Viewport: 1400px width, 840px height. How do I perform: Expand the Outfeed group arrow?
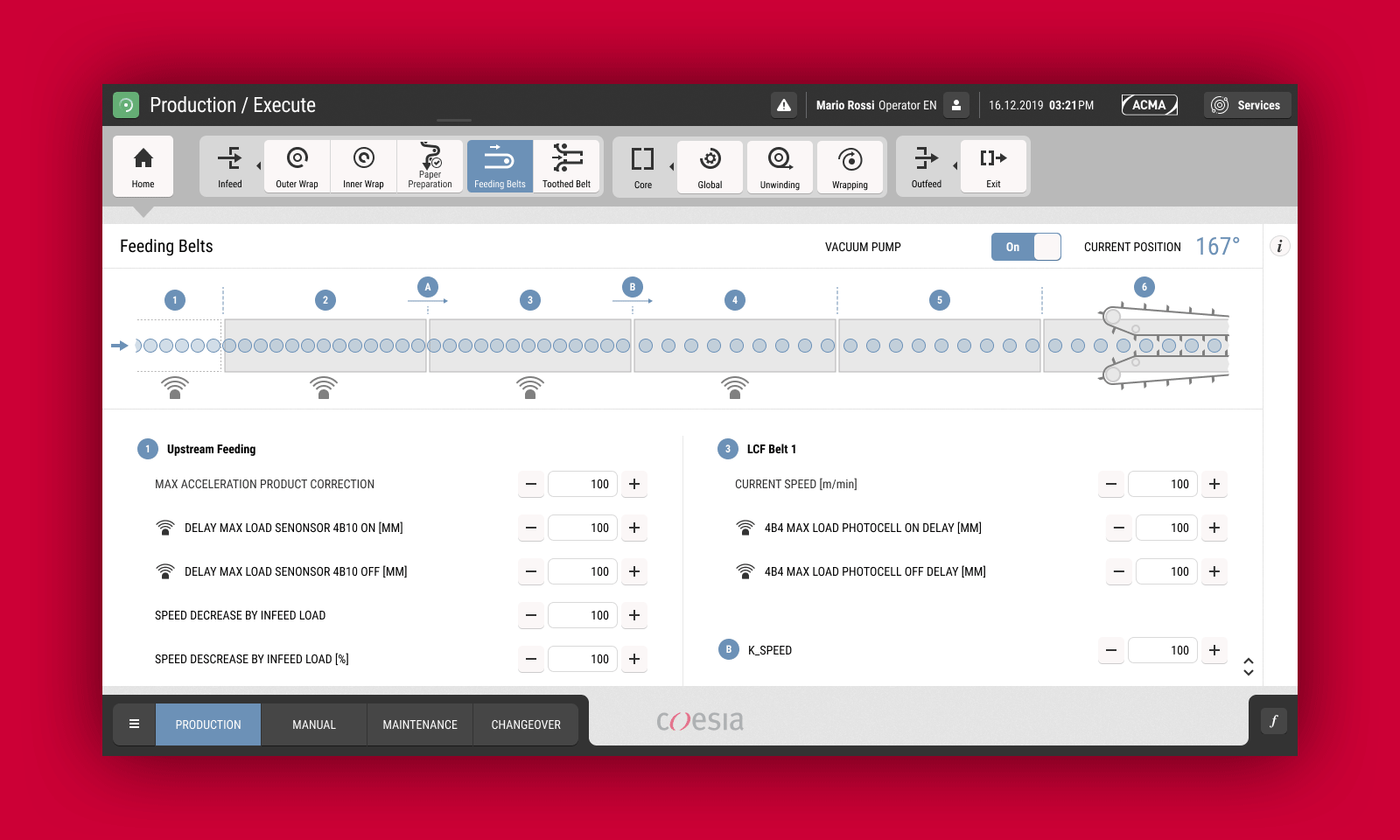[x=955, y=165]
